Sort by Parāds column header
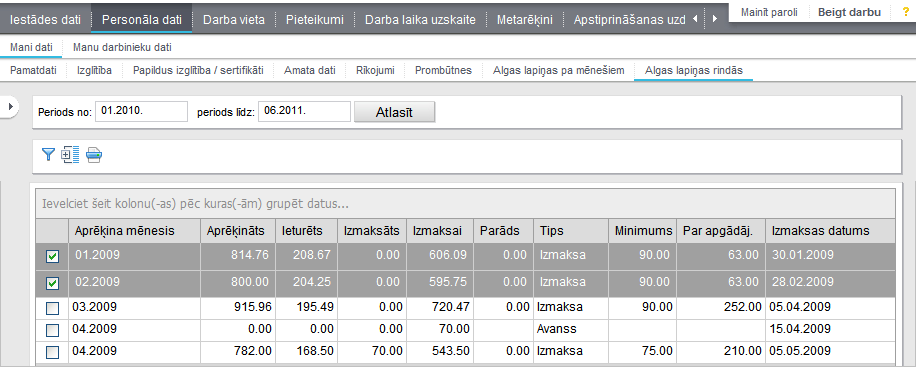The width and height of the screenshot is (916, 367). click(x=503, y=231)
